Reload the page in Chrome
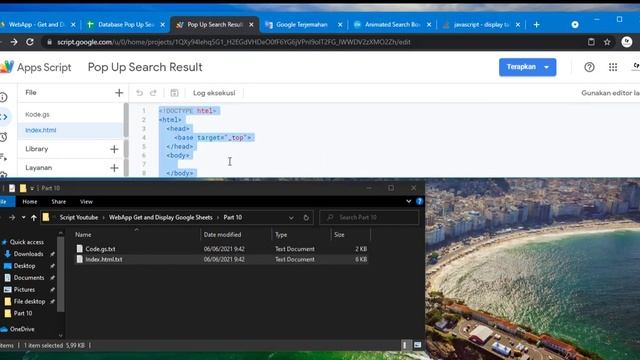Screen dimensions: 640x360 (30, 42)
